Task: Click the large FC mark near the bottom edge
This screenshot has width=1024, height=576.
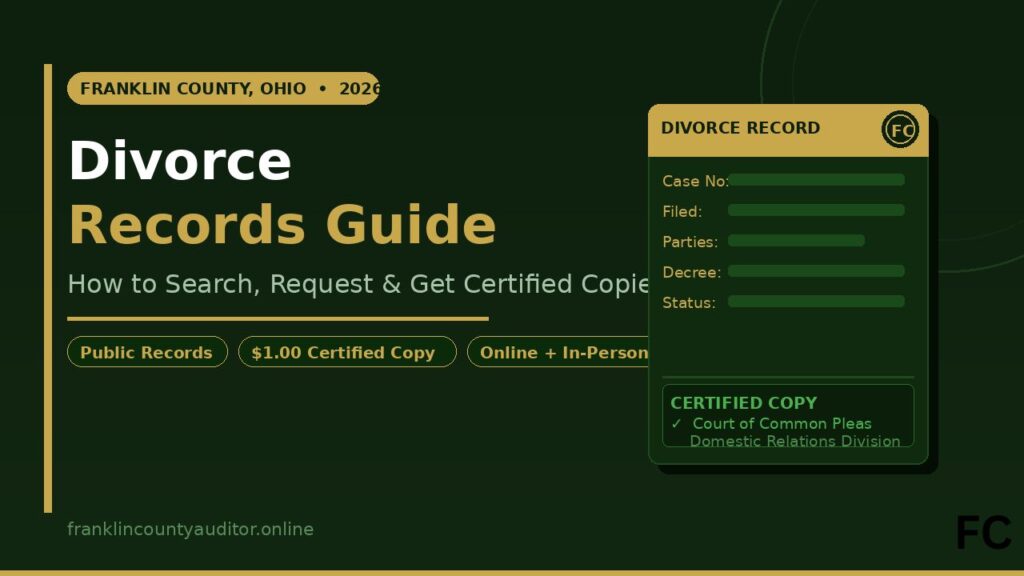Action: [984, 533]
